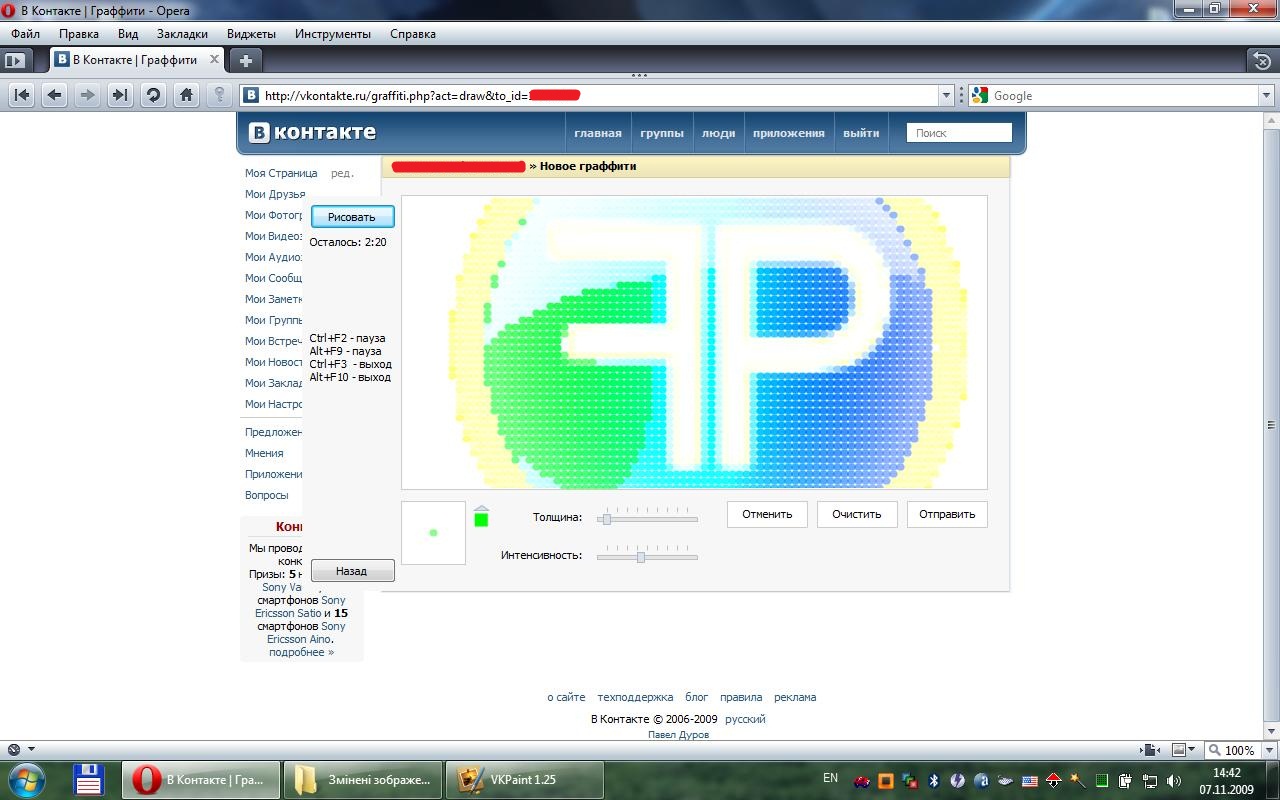The image size is (1280, 800).
Task: Open the Opera status bar sync icon
Action: click(x=14, y=749)
